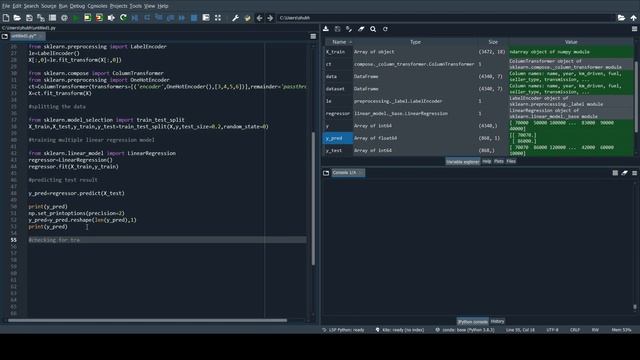
Task: Sort variables by Value column header
Action: click(x=571, y=42)
